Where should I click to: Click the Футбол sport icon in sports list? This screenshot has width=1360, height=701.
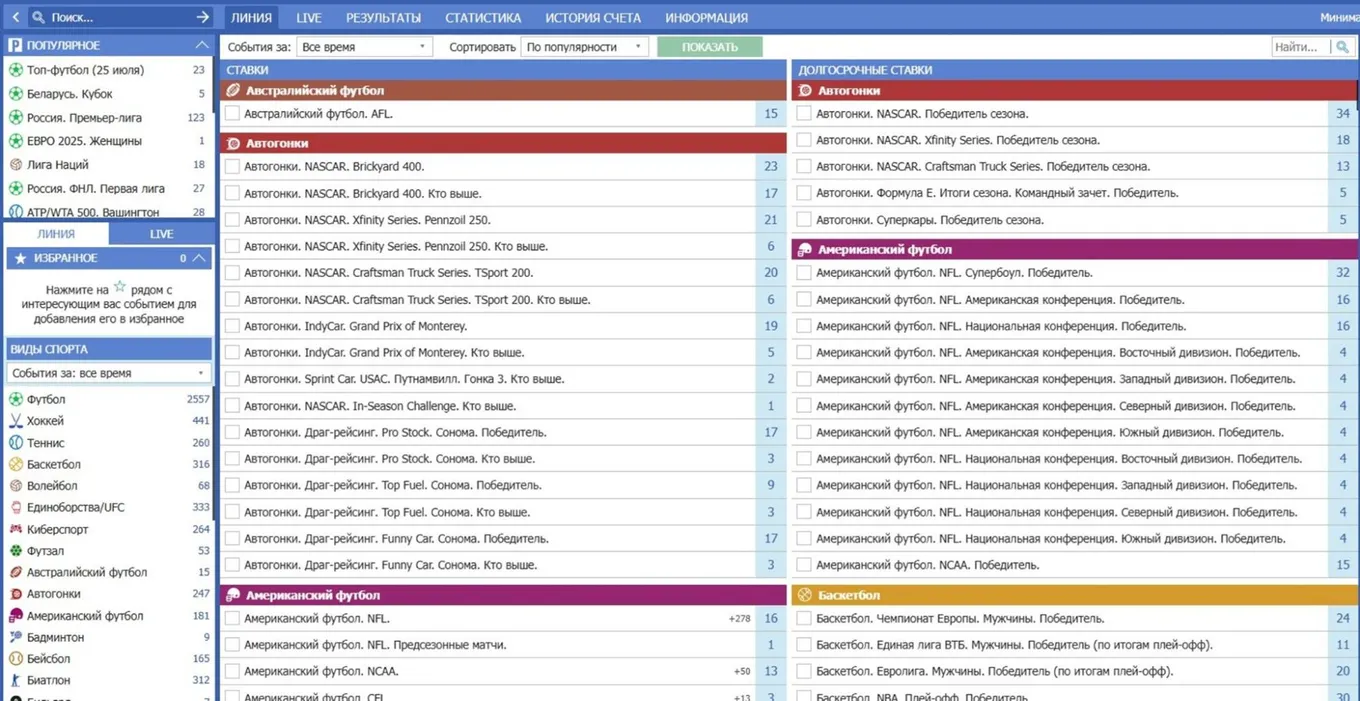[16, 399]
